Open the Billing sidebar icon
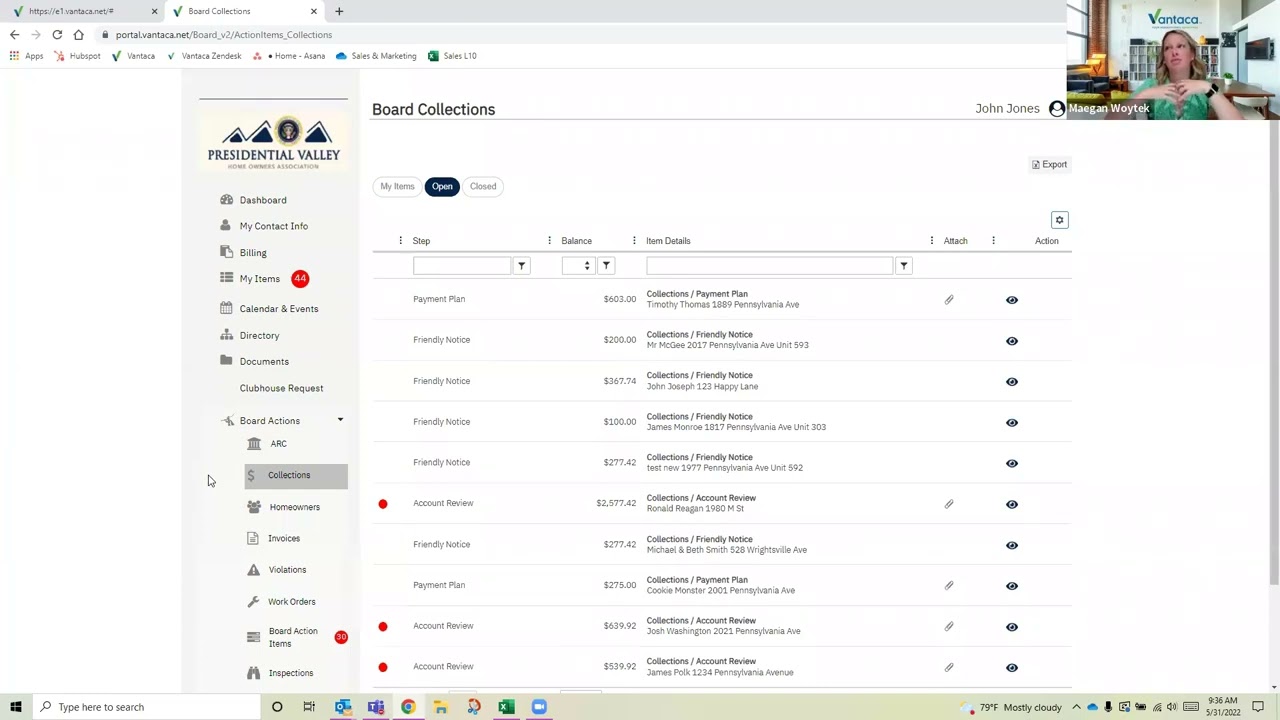Image resolution: width=1280 pixels, height=720 pixels. point(226,252)
